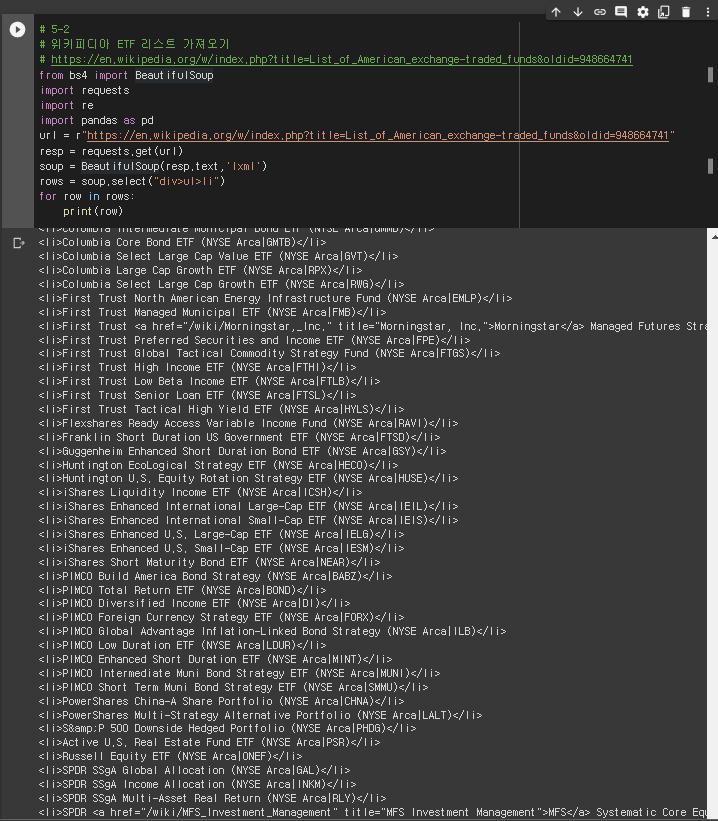
Task: Click output row 'Russell Equity ETF'
Action: 170,757
